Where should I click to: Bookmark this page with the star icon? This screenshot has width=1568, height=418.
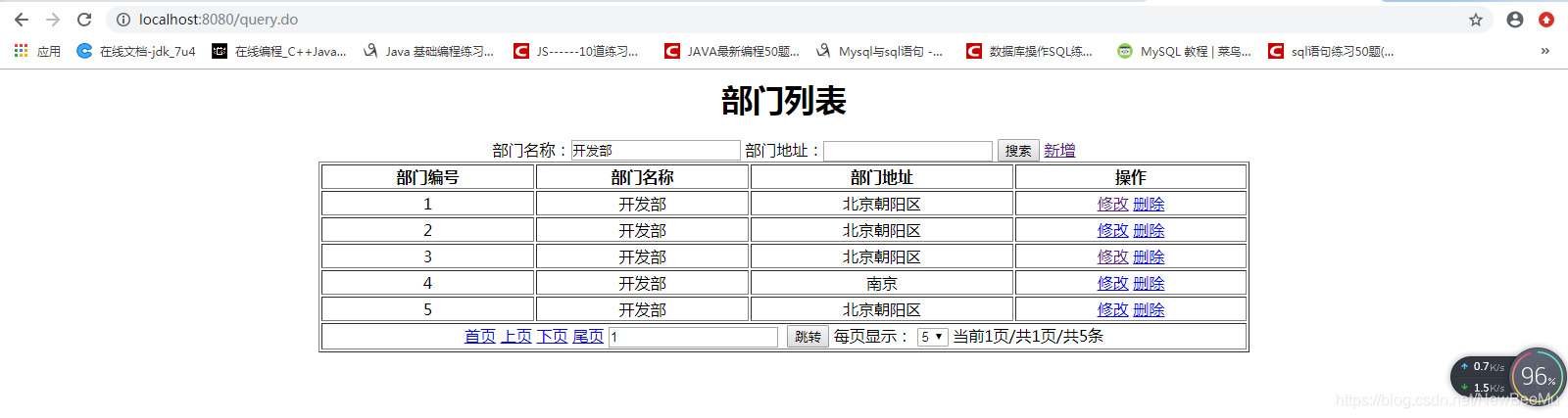pyautogui.click(x=1476, y=20)
